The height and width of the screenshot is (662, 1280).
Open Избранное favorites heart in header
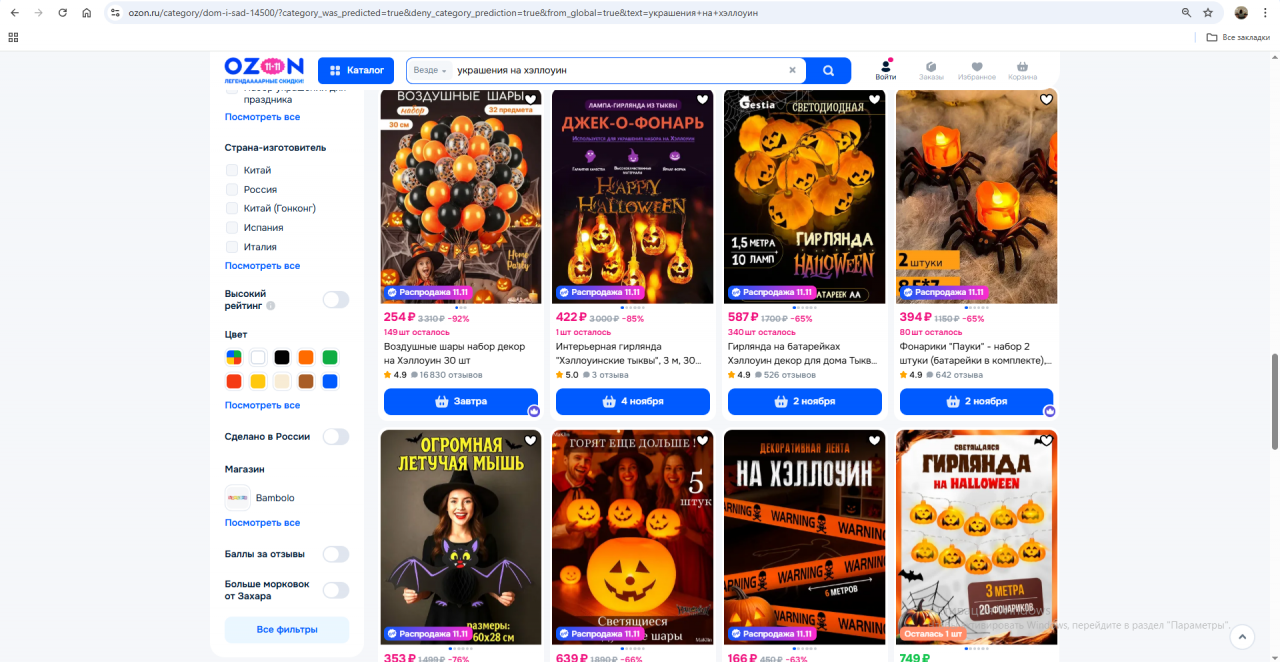(976, 70)
